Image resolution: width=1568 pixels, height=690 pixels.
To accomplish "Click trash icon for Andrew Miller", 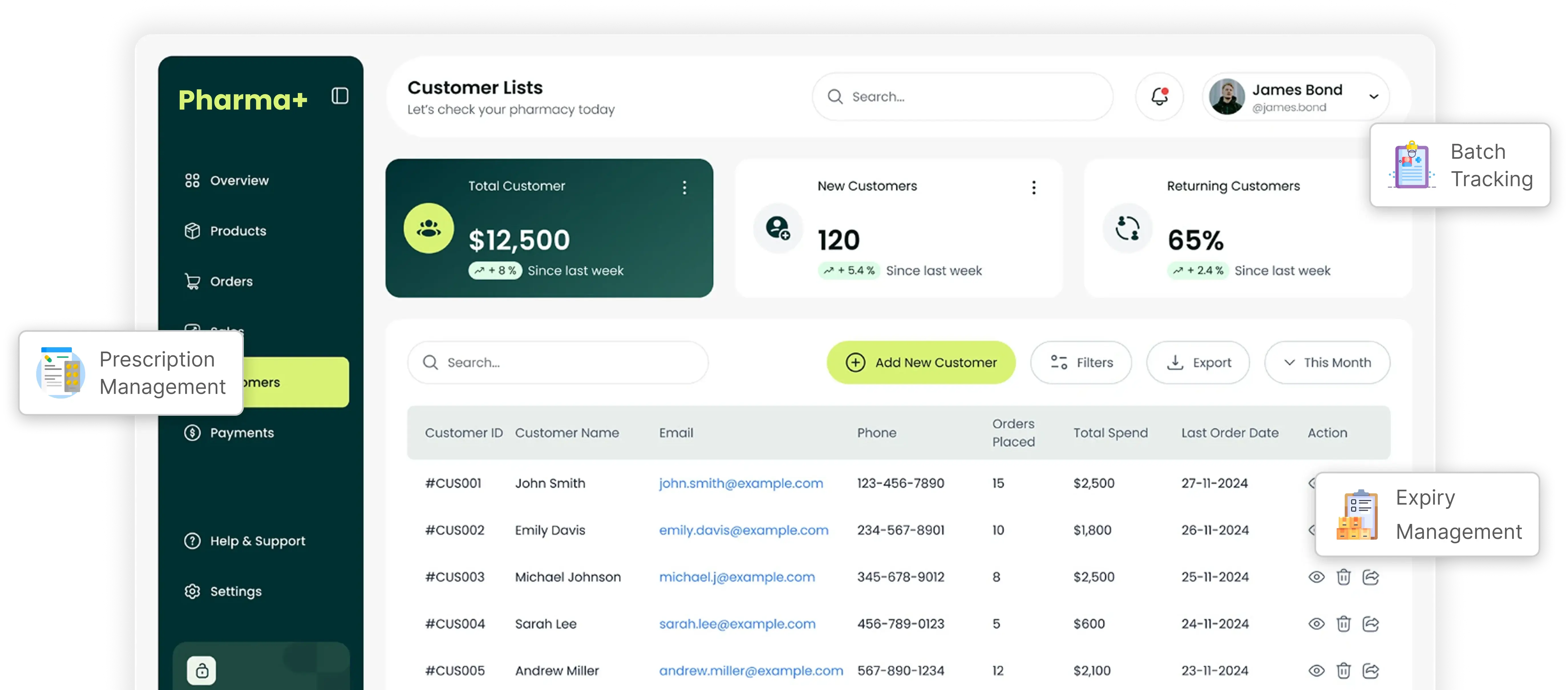I will (x=1344, y=671).
